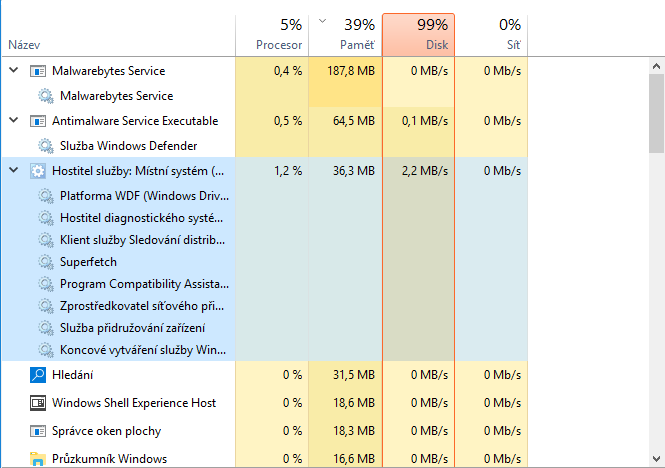Click the Antimalware Service Executable icon

click(38, 121)
